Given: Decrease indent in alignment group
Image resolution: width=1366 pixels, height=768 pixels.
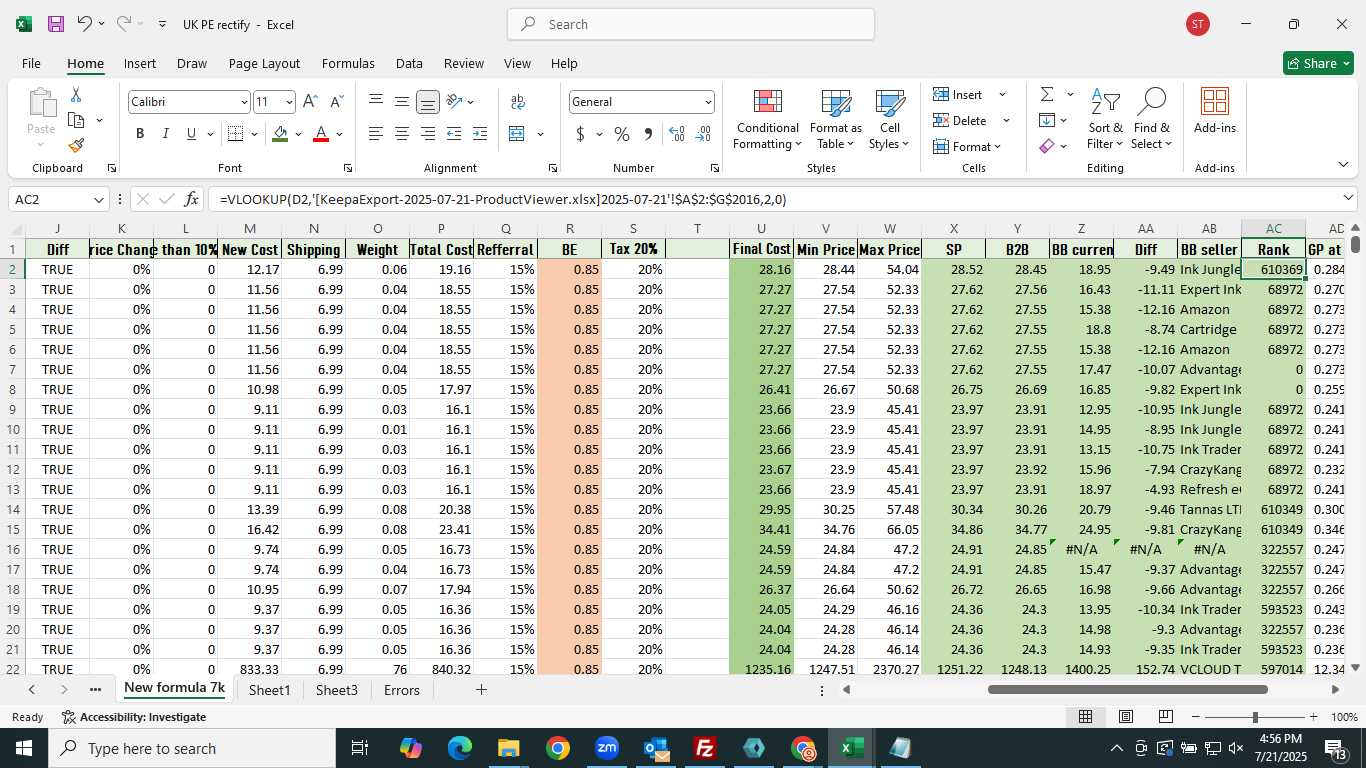Looking at the screenshot, I should pos(454,134).
